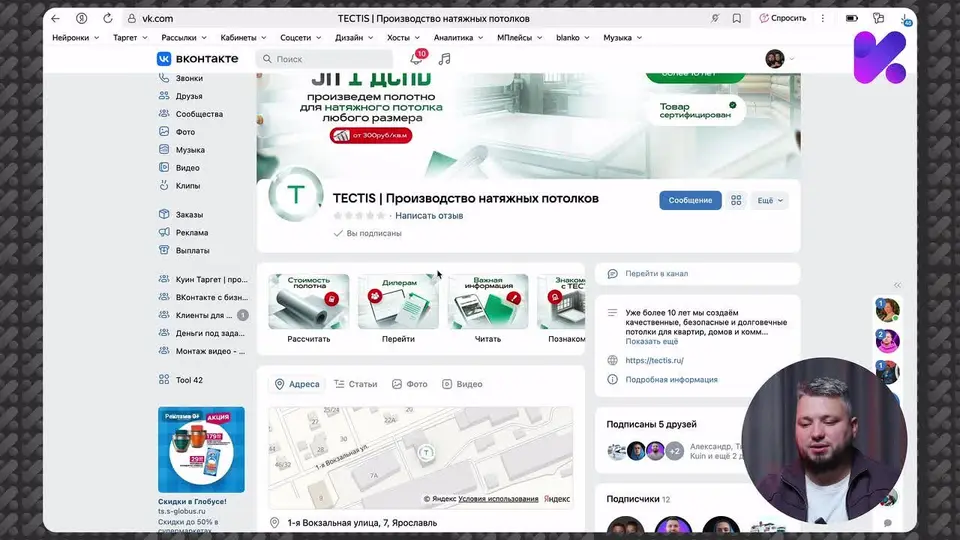Switch to the Статьи tab
This screenshot has height=540, width=960.
(356, 384)
